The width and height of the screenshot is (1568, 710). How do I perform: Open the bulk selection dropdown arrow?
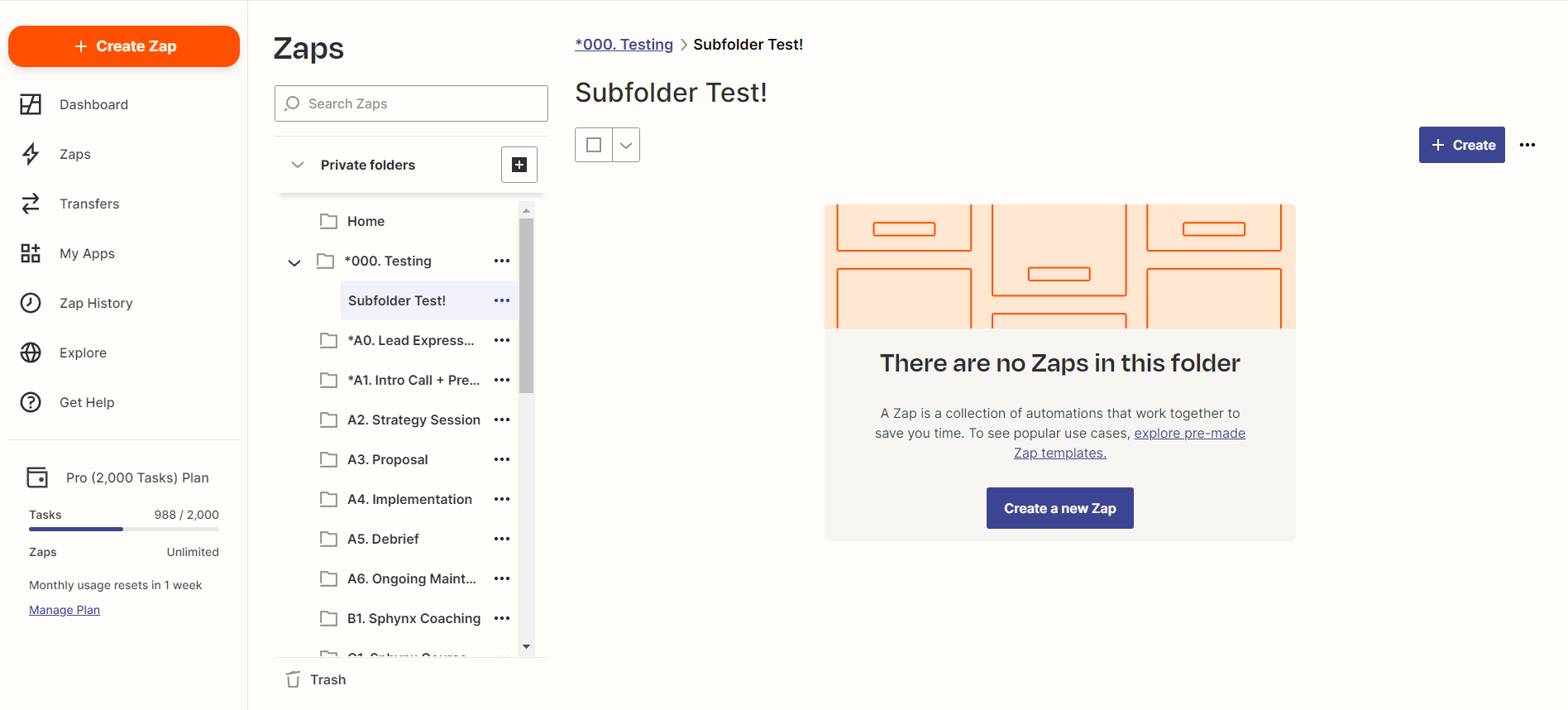(x=626, y=145)
